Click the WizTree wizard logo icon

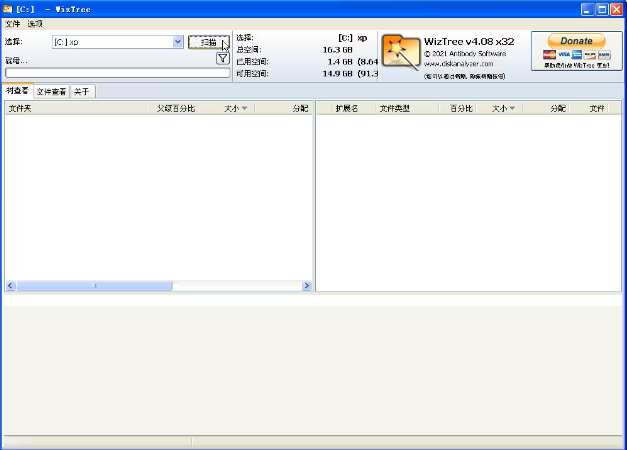point(401,52)
